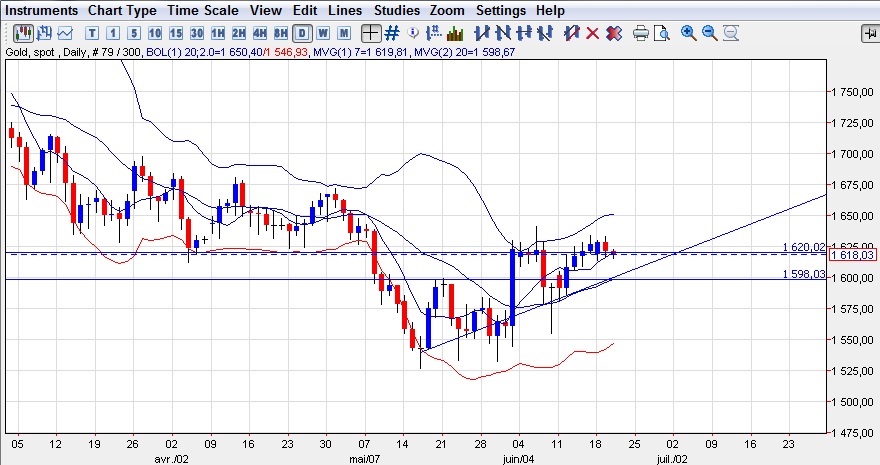Switch to line chart type icon
The height and width of the screenshot is (465, 880).
(65, 33)
